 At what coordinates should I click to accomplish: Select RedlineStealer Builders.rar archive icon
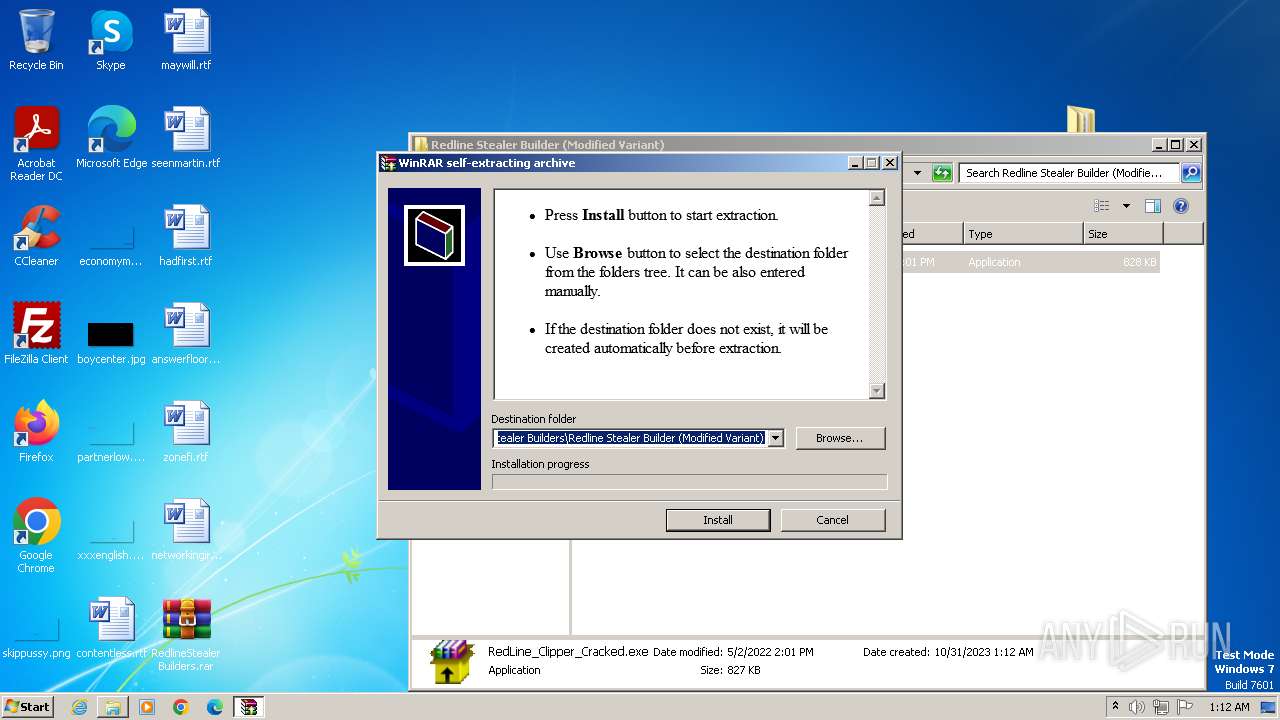point(186,634)
